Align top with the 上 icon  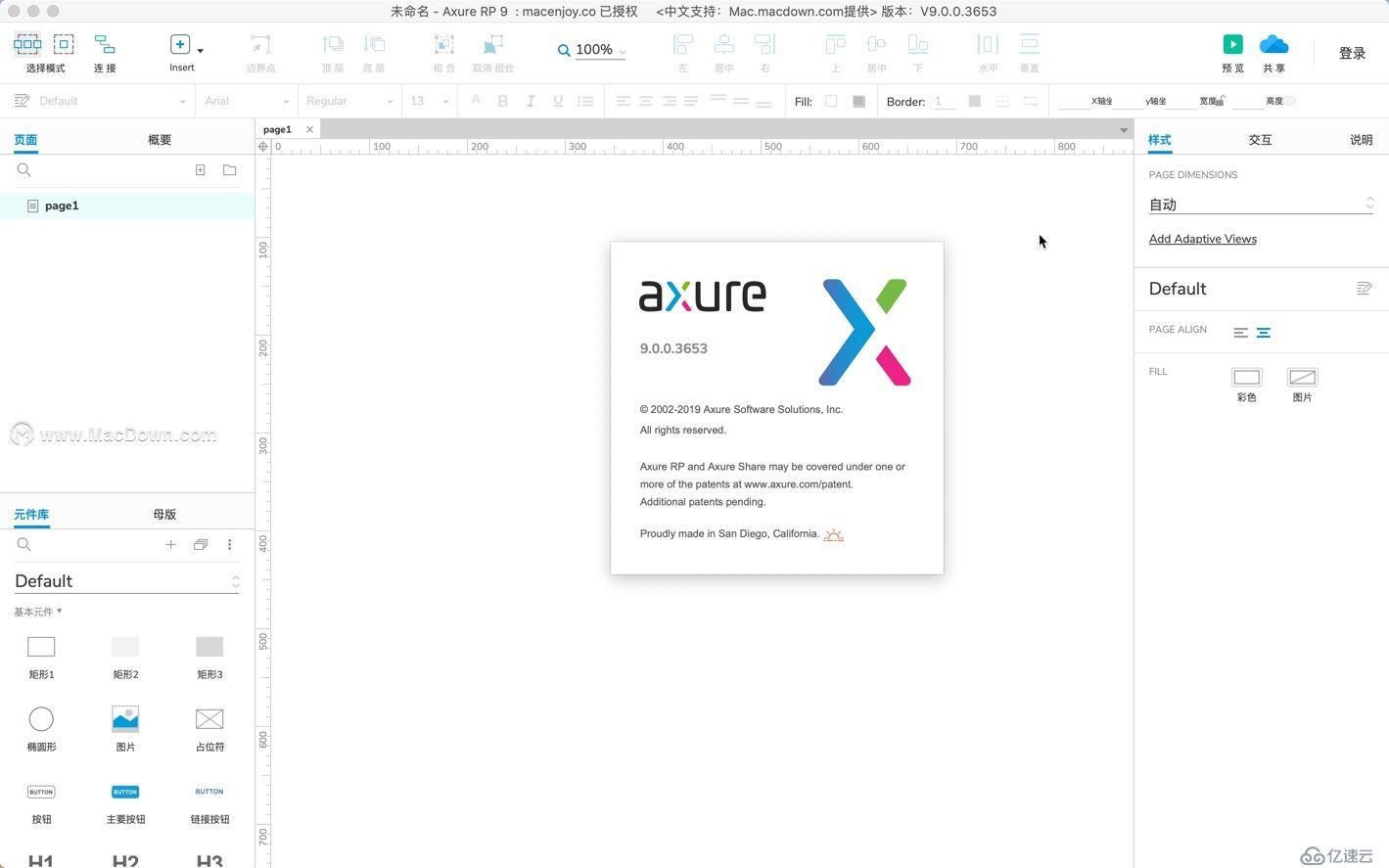tap(835, 44)
